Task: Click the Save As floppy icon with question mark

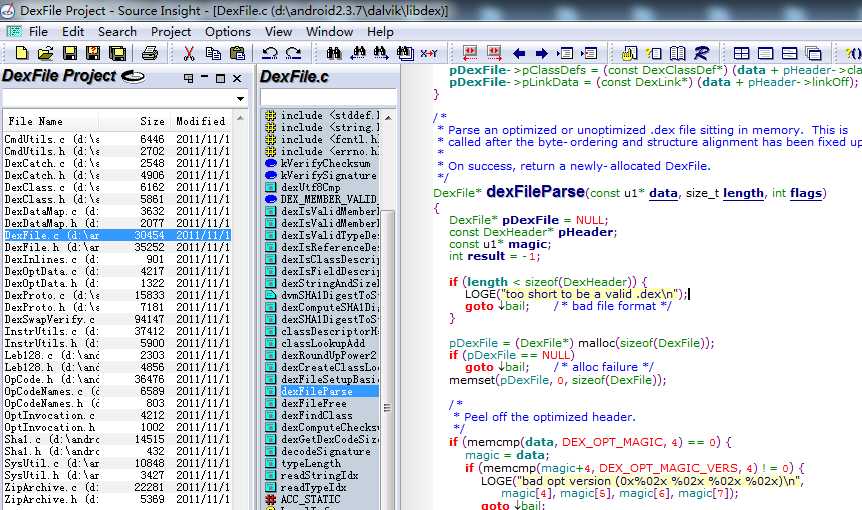Action: tap(93, 53)
